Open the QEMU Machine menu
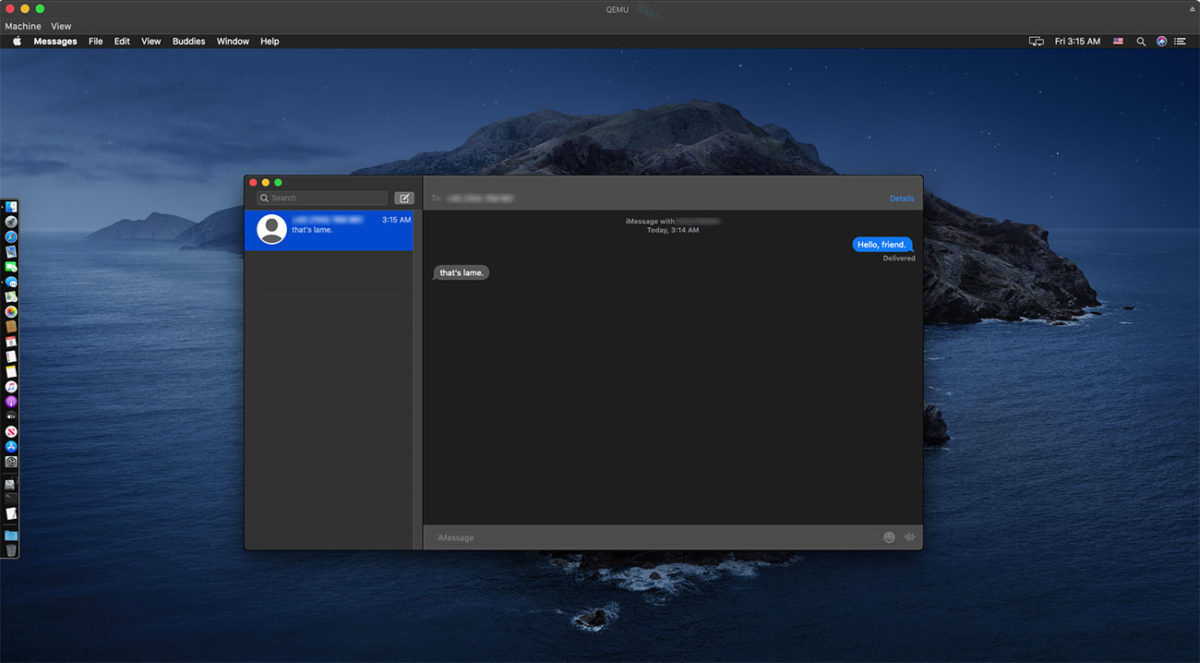 click(x=23, y=26)
